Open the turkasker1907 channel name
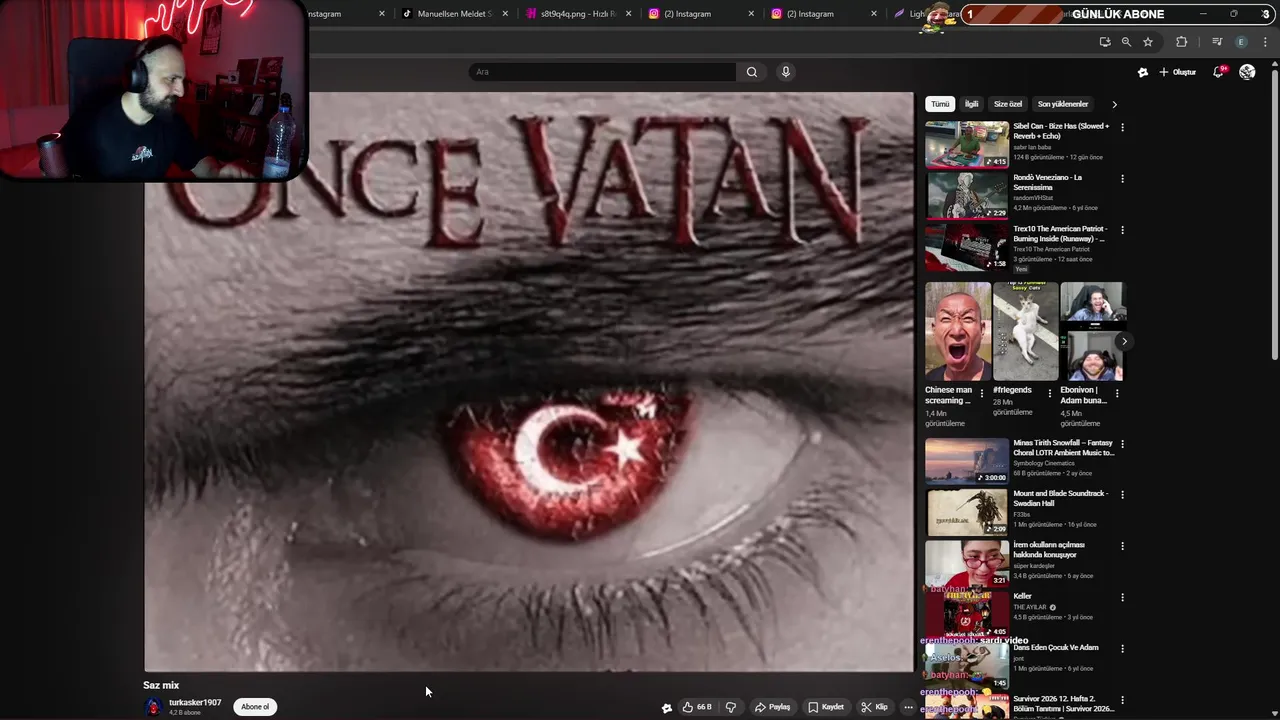Viewport: 1280px width, 720px height. click(195, 703)
